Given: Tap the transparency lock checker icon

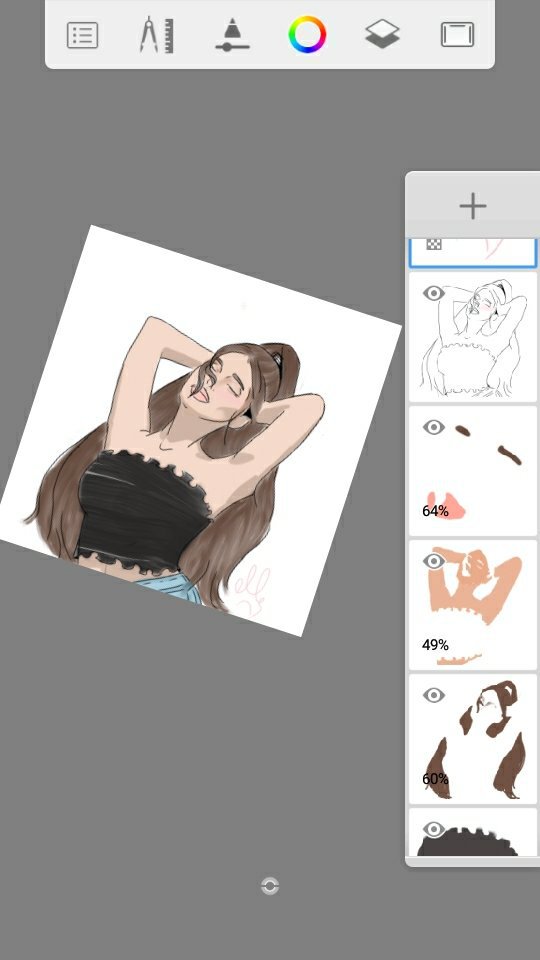Looking at the screenshot, I should [x=434, y=244].
